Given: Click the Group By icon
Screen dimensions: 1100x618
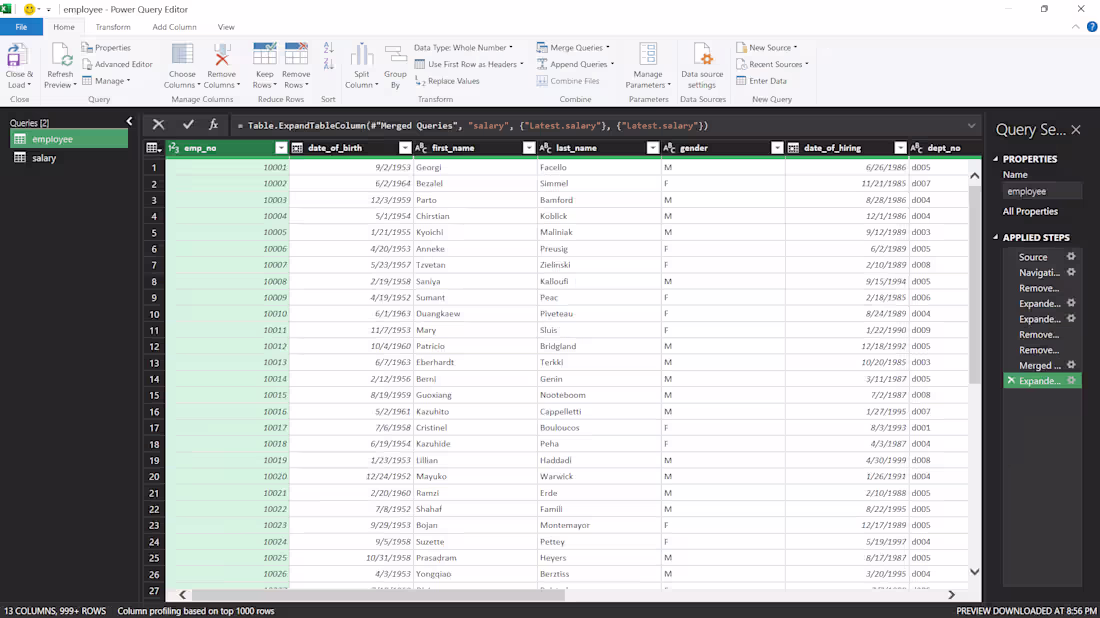Looking at the screenshot, I should [396, 55].
